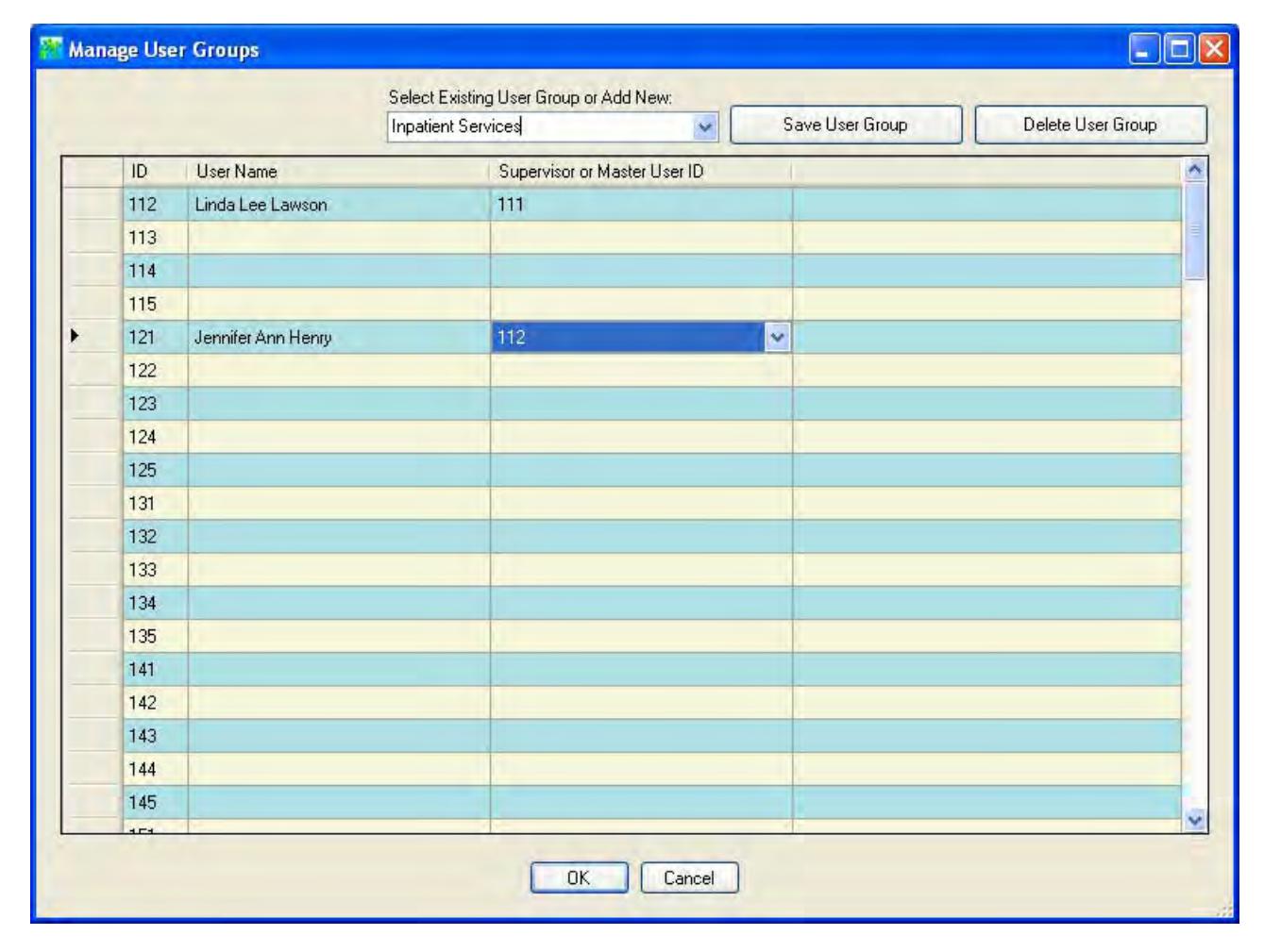Click ID cell 121
1264x952 pixels.
click(x=156, y=337)
